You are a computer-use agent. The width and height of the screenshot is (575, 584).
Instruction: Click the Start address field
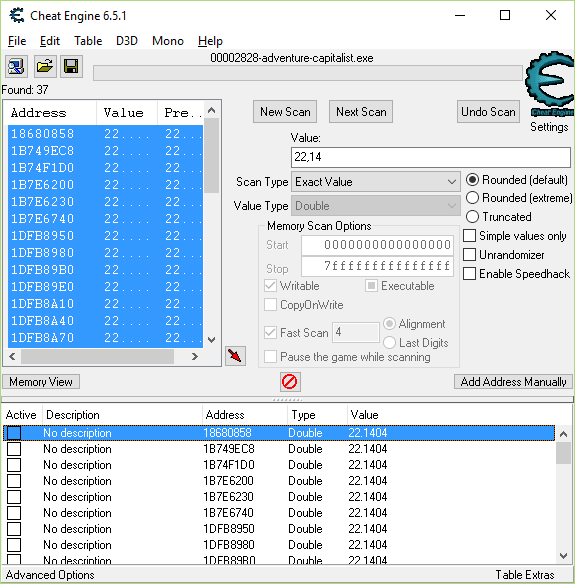(377, 245)
